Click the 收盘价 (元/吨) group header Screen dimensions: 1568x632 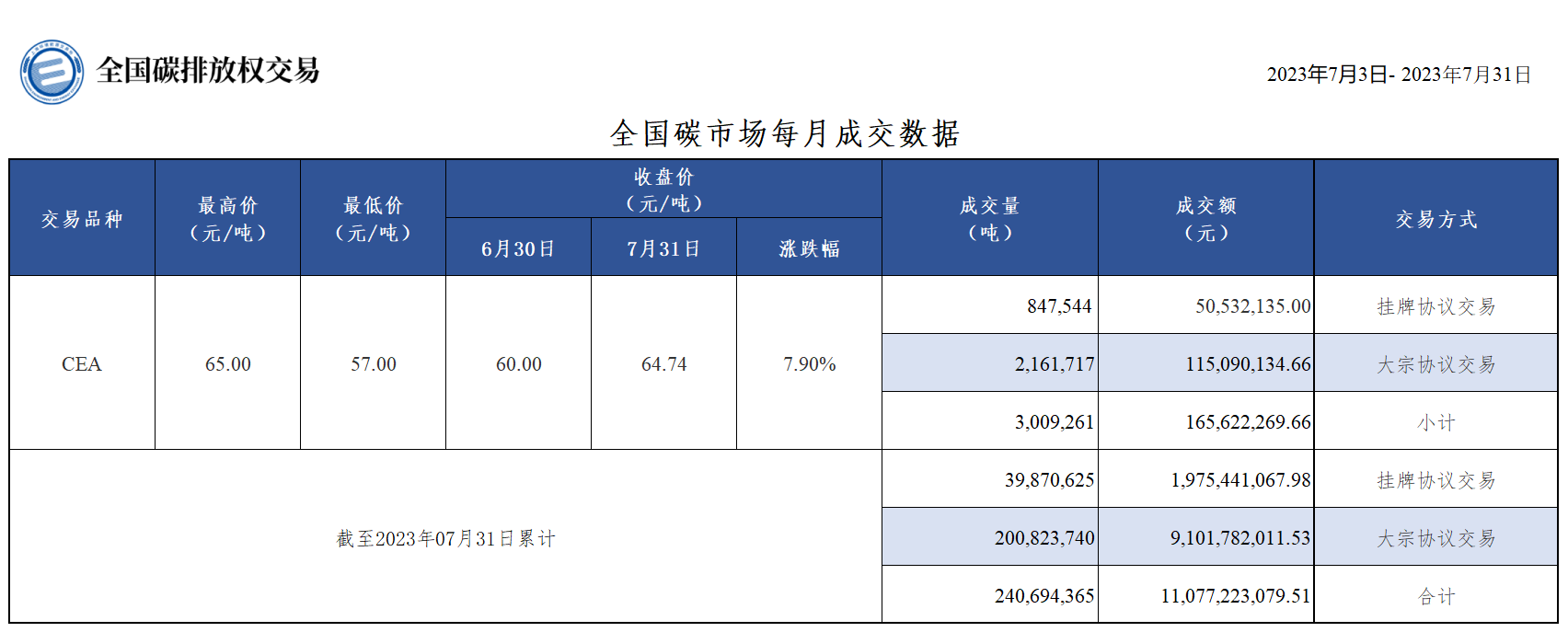pos(663,190)
